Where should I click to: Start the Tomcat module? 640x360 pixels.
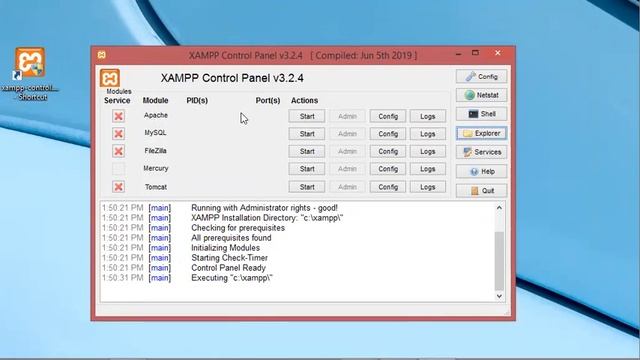[x=307, y=187]
